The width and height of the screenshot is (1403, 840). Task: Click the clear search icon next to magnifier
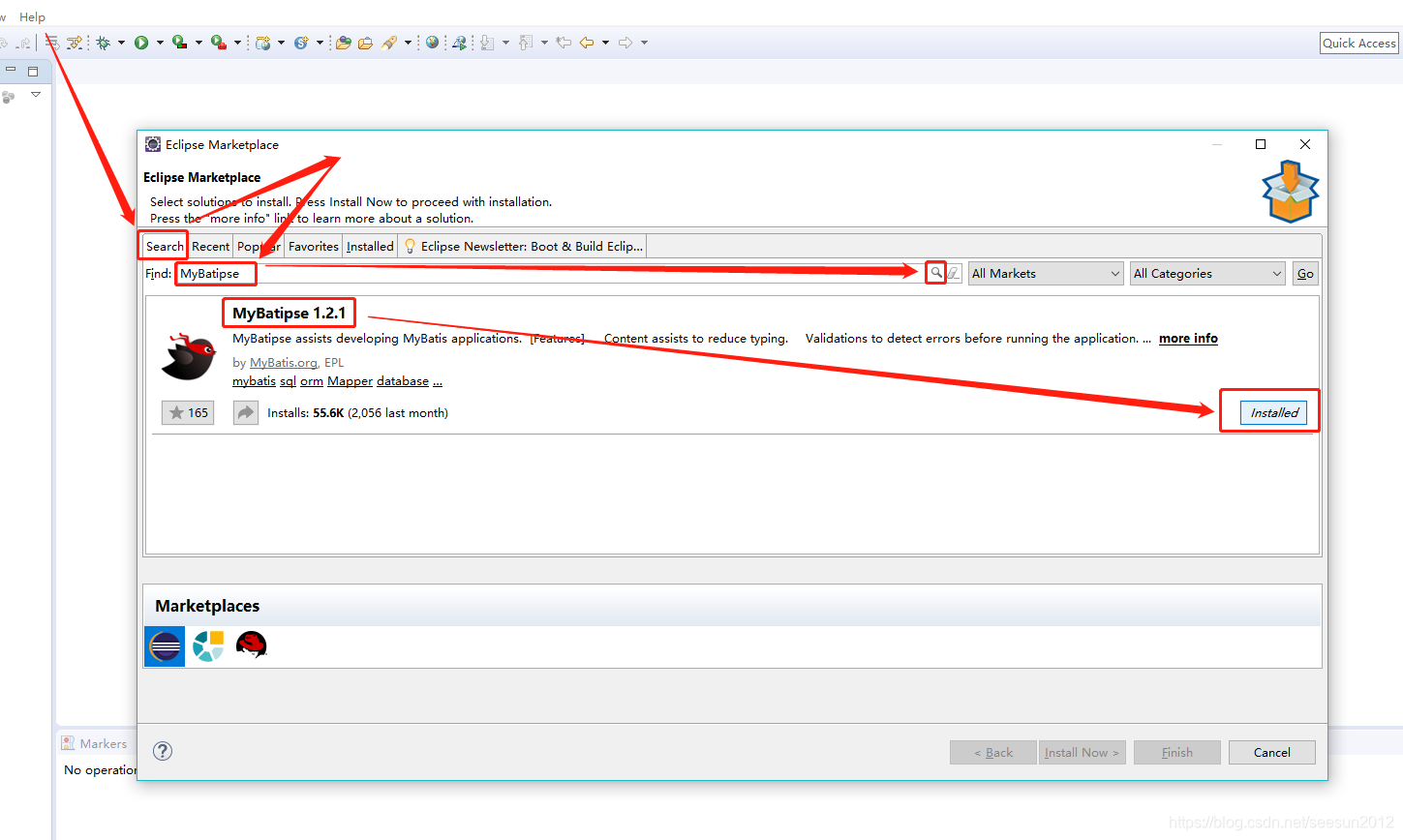tap(953, 273)
